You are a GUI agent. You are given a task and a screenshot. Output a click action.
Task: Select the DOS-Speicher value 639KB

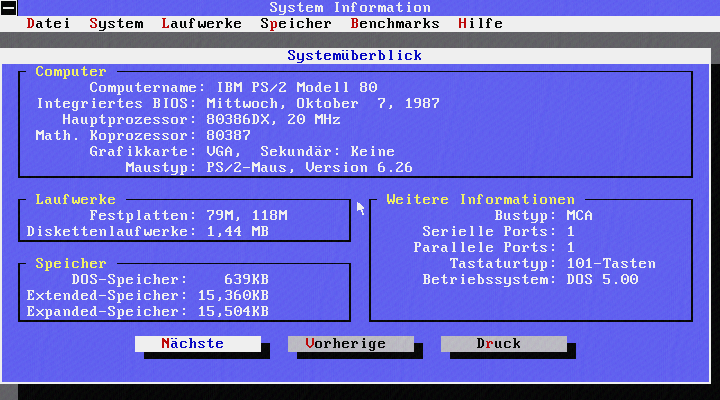point(246,279)
